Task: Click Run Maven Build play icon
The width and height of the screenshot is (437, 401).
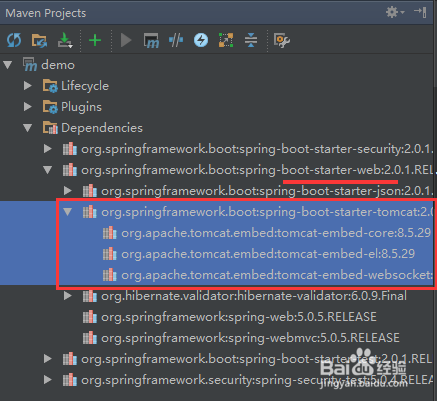Action: 126,40
